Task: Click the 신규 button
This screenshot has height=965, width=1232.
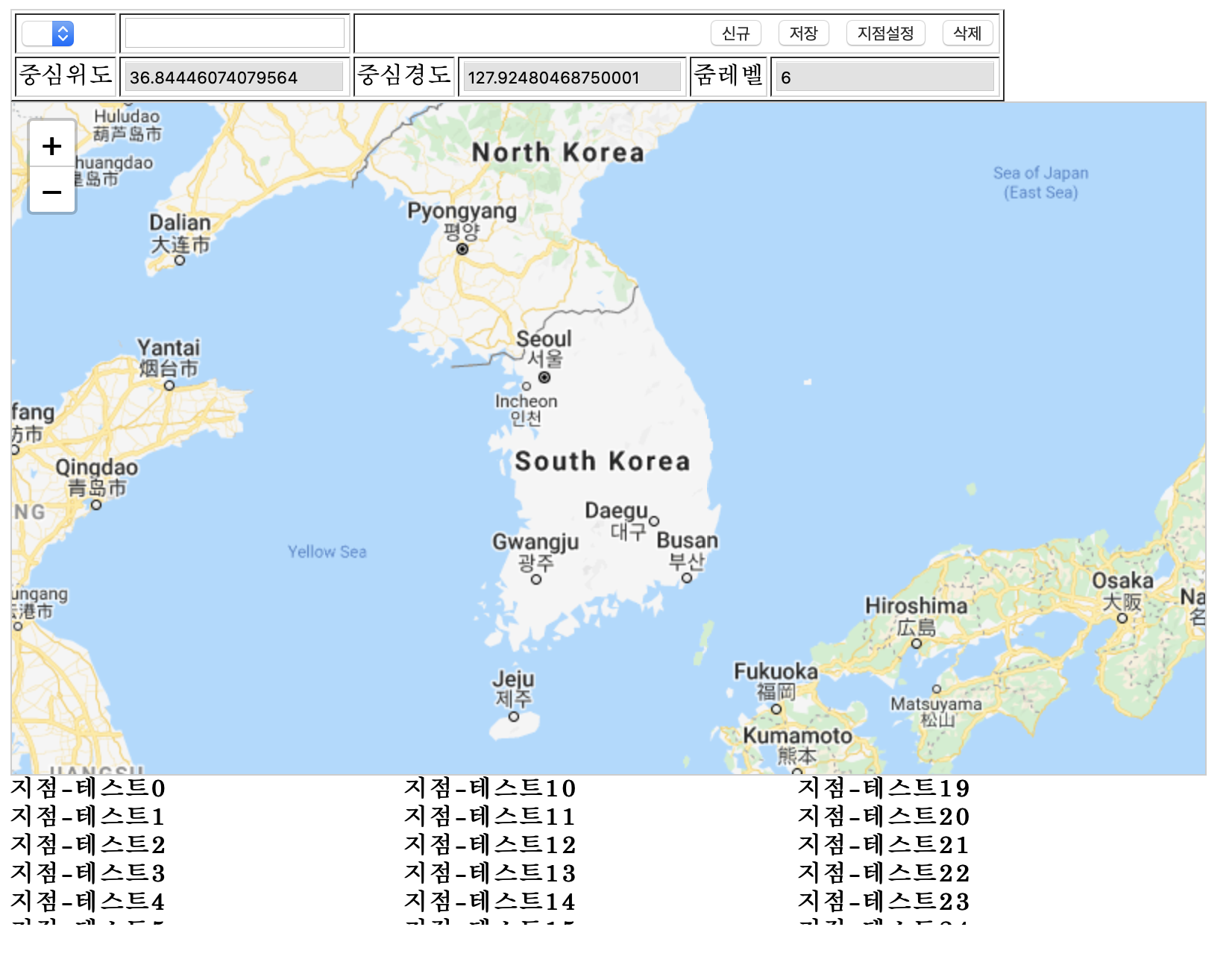Action: [735, 33]
